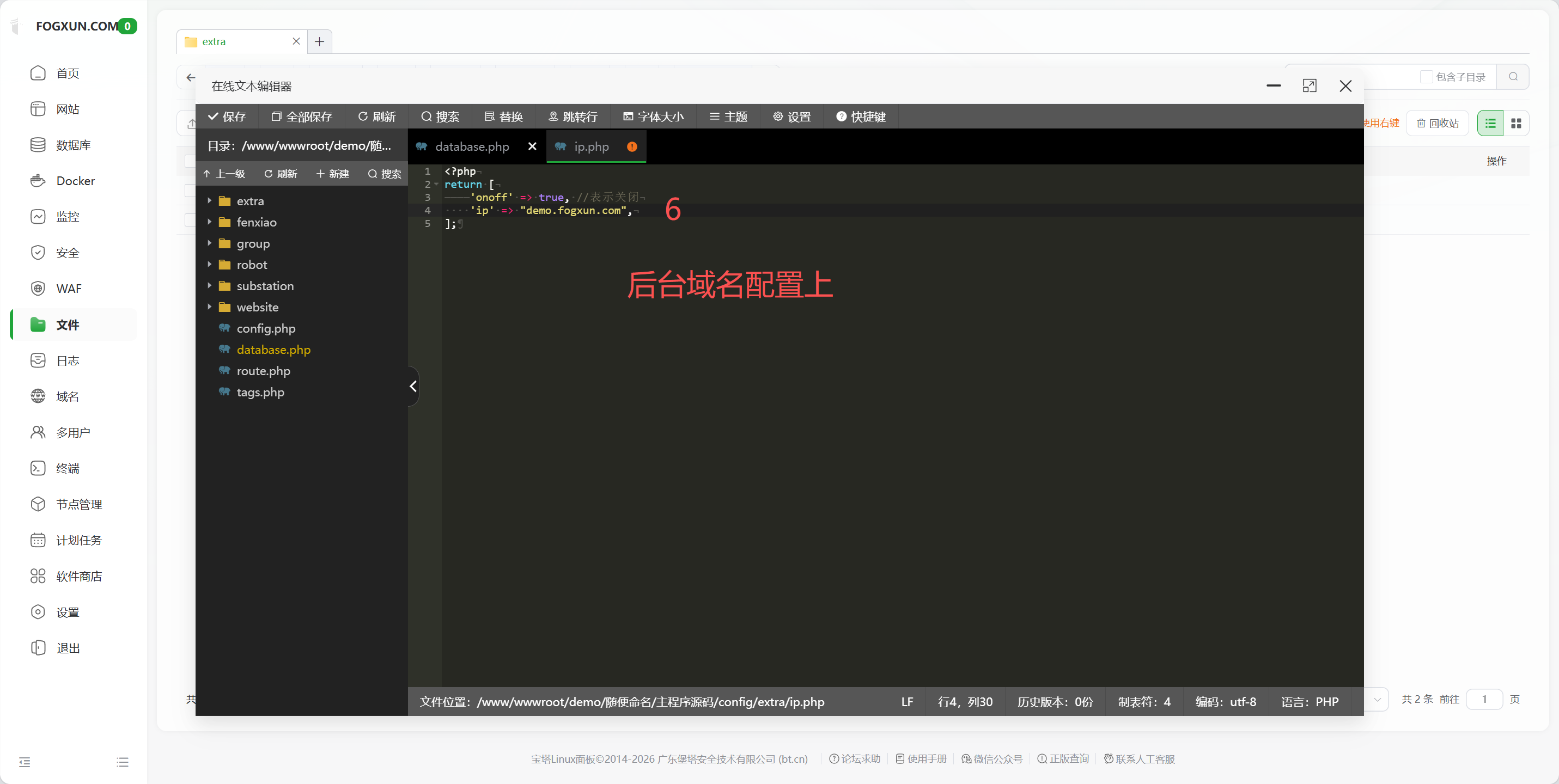Open the 终端 section in the sidebar
This screenshot has height=784, width=1559.
click(x=69, y=468)
